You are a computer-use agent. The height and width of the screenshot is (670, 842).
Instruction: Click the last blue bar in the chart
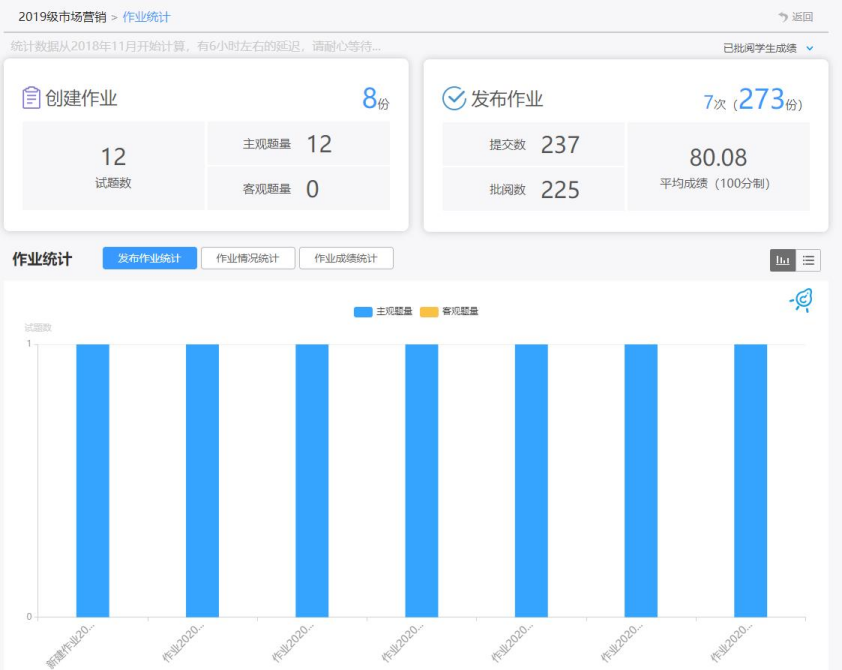click(750, 480)
